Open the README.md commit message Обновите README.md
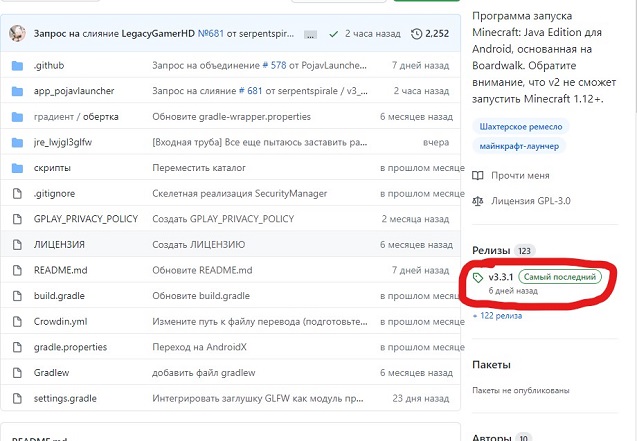Viewport: 637px width, 441px height. click(x=202, y=270)
